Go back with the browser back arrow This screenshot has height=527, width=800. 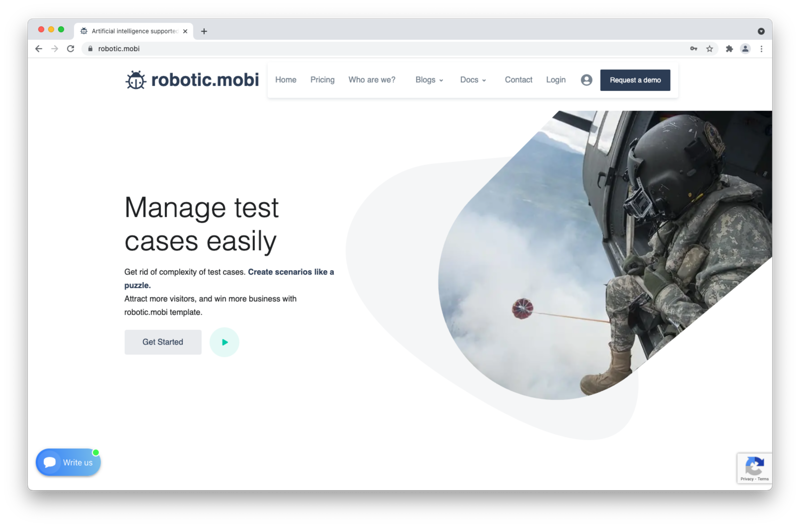click(39, 48)
